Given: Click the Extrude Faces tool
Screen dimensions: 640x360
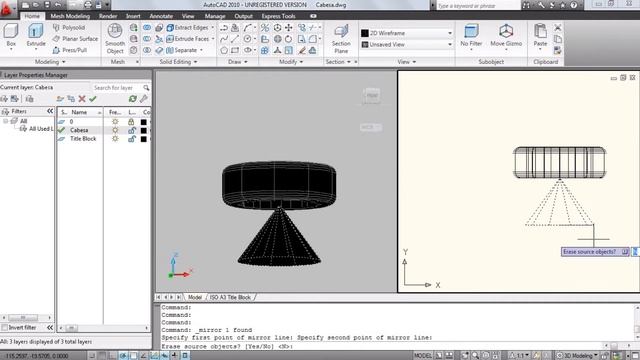Looking at the screenshot, I should click(188, 39).
